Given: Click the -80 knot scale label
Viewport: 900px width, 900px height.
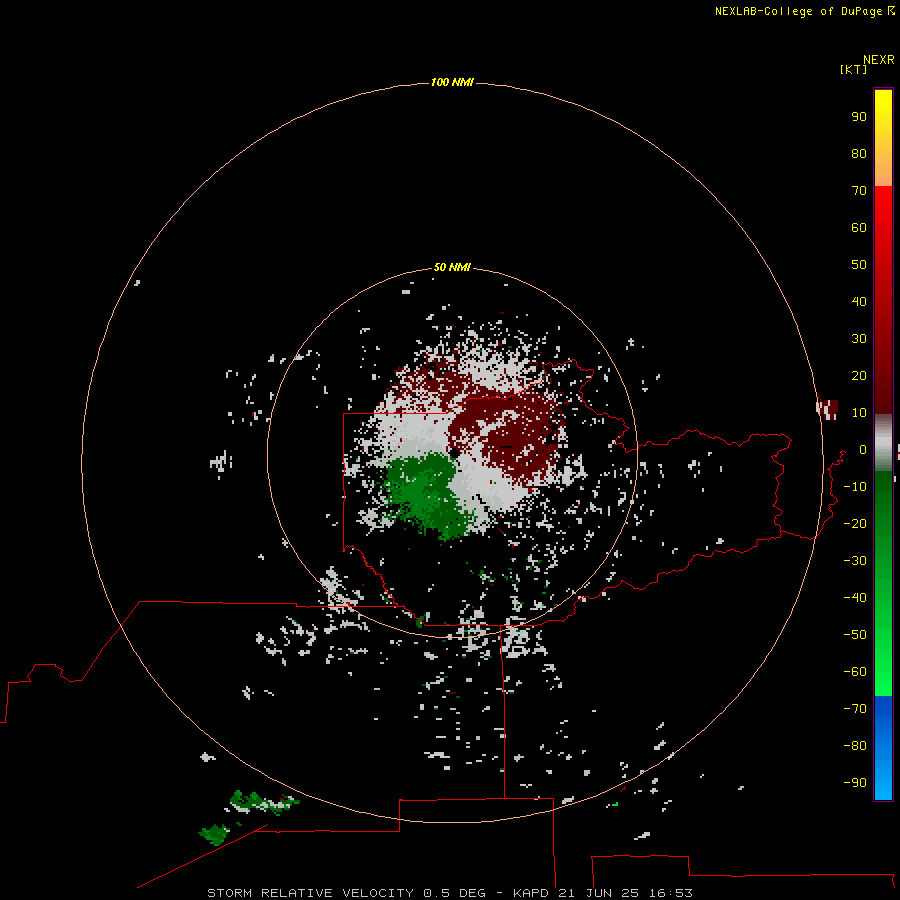Looking at the screenshot, I should click(855, 746).
